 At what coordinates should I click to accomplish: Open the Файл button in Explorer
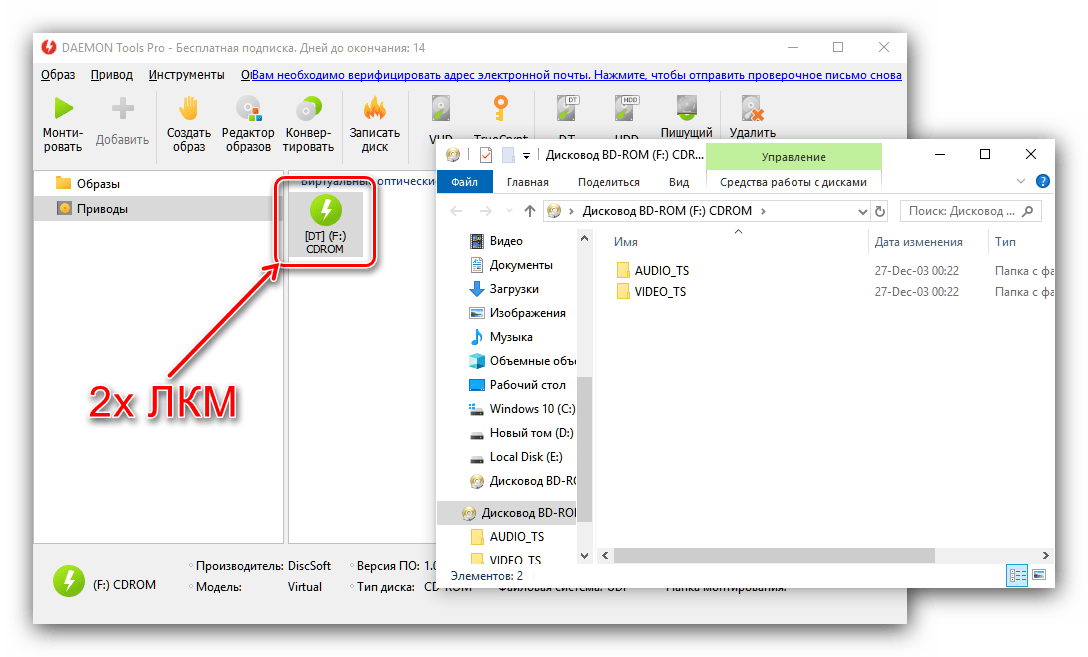(x=464, y=182)
